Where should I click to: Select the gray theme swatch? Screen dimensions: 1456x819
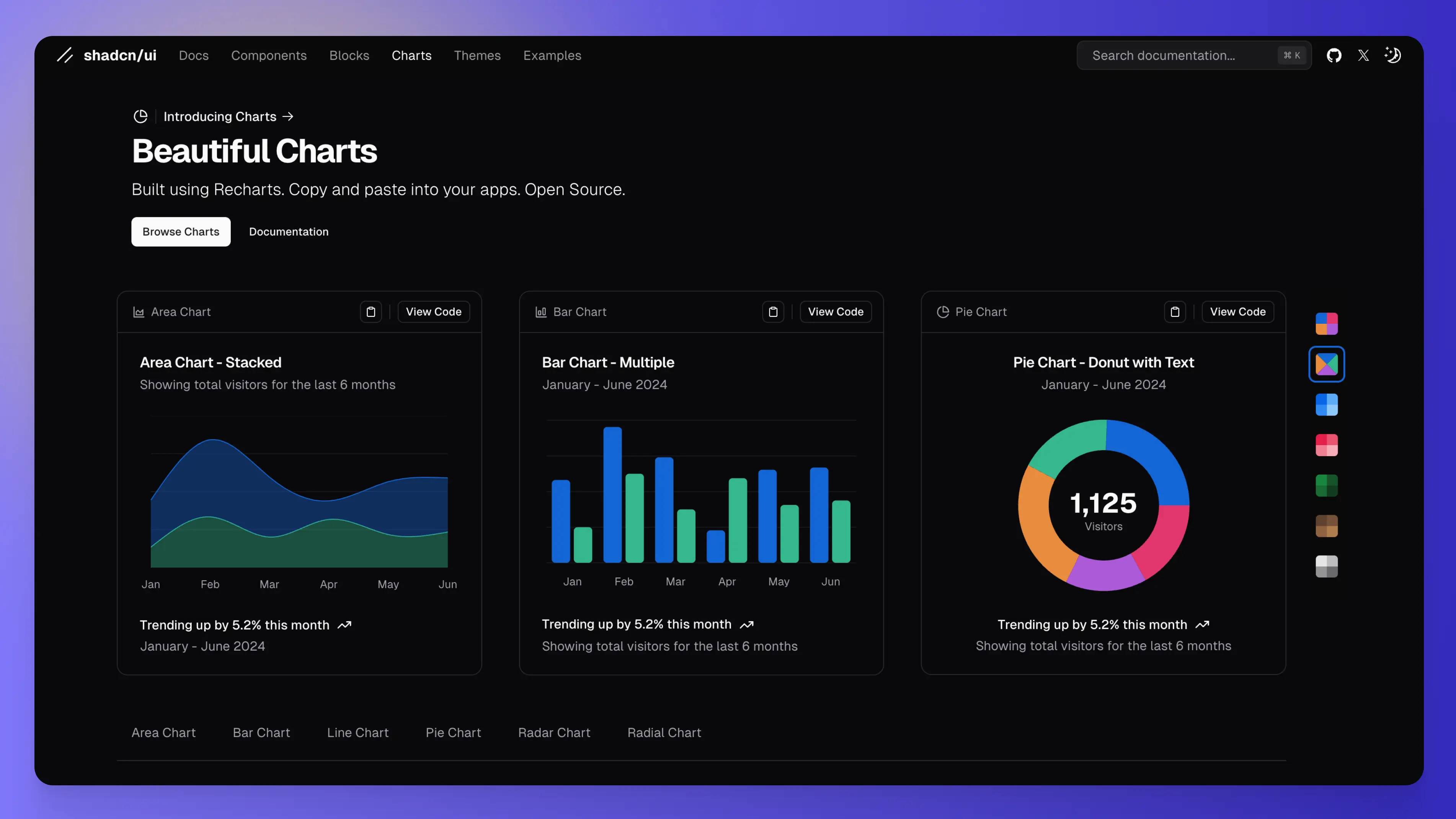1326,566
